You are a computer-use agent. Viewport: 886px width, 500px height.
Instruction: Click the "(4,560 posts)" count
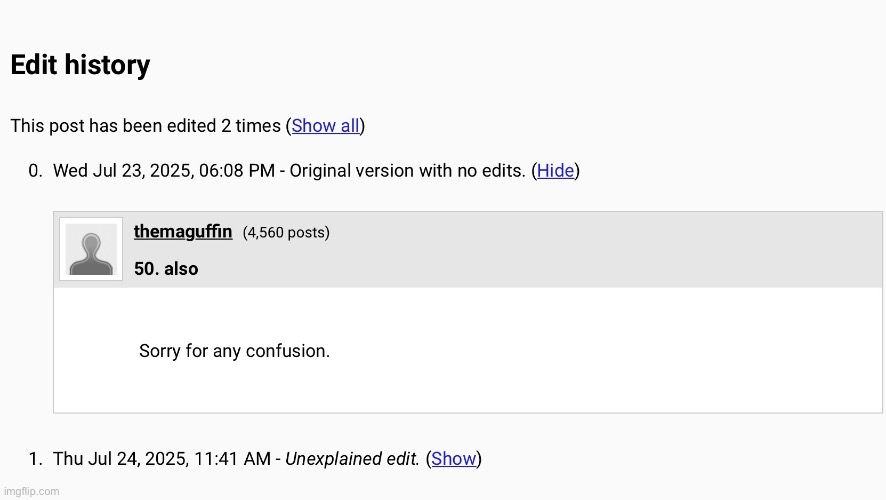coord(286,232)
